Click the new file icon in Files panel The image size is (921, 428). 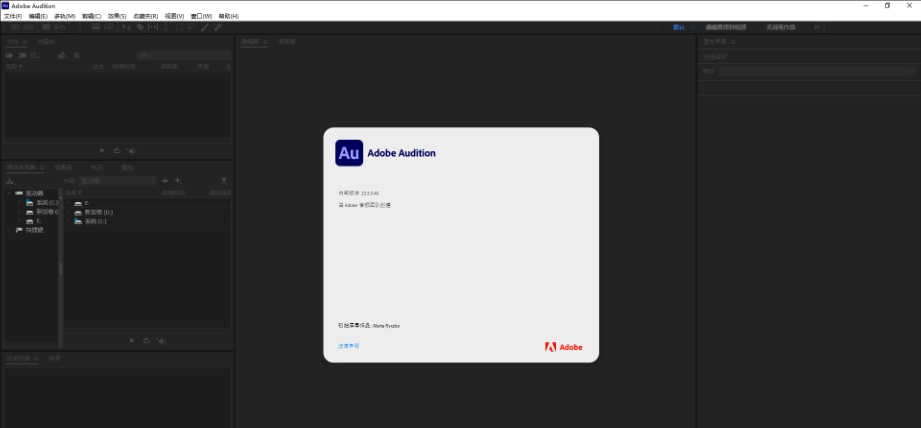pos(35,55)
